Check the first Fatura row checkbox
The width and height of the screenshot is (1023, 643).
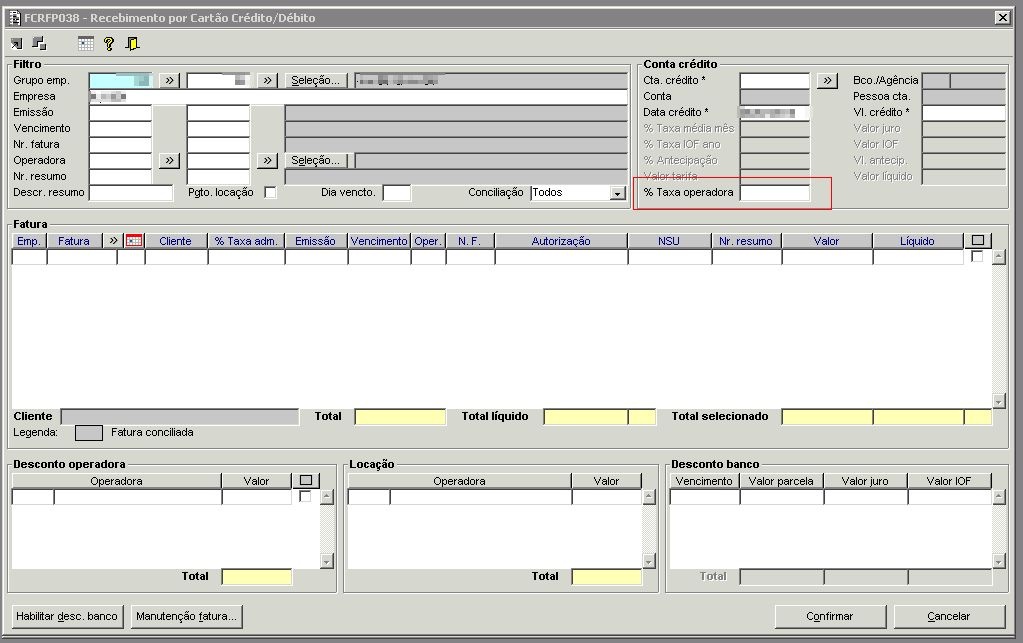[x=977, y=256]
